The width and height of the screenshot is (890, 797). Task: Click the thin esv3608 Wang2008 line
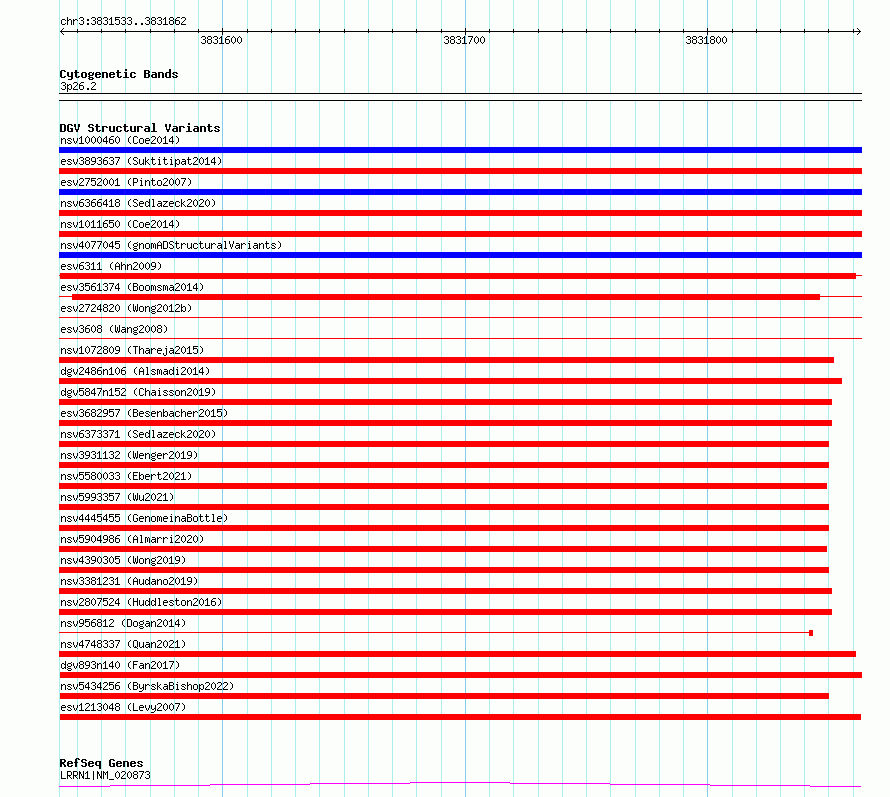click(x=460, y=339)
